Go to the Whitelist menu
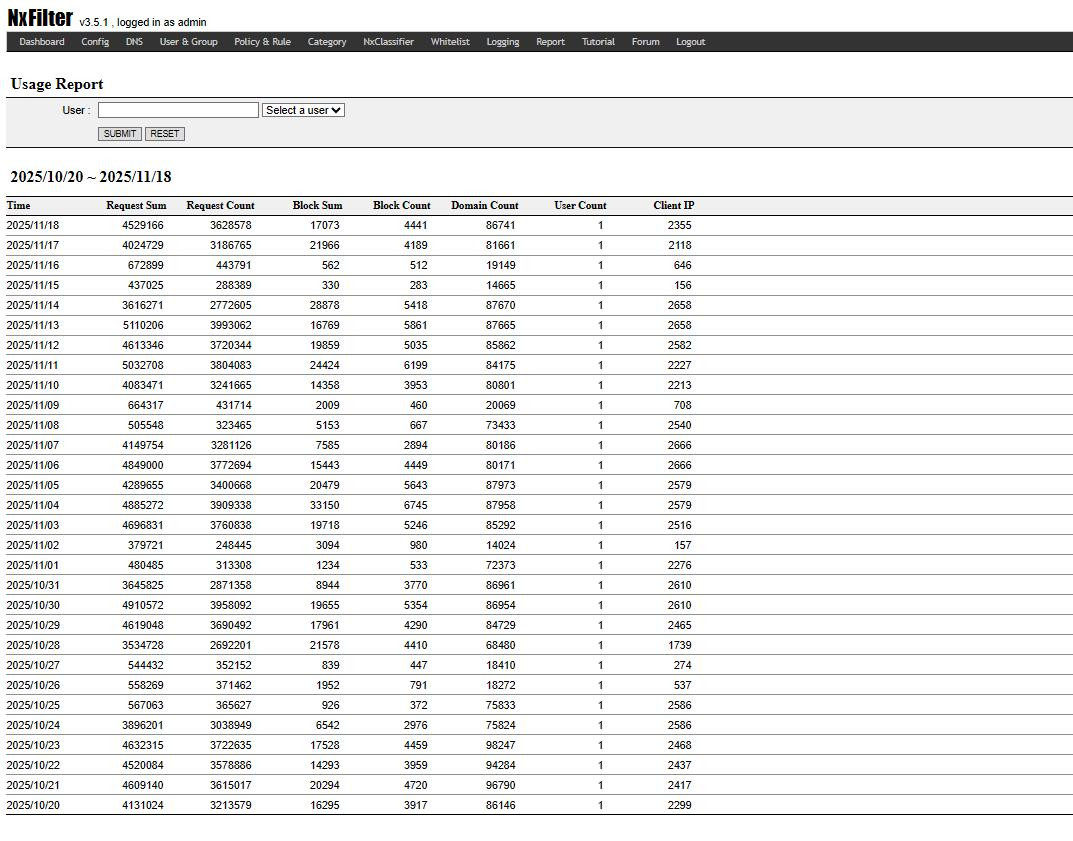This screenshot has width=1073, height=841. (x=450, y=42)
